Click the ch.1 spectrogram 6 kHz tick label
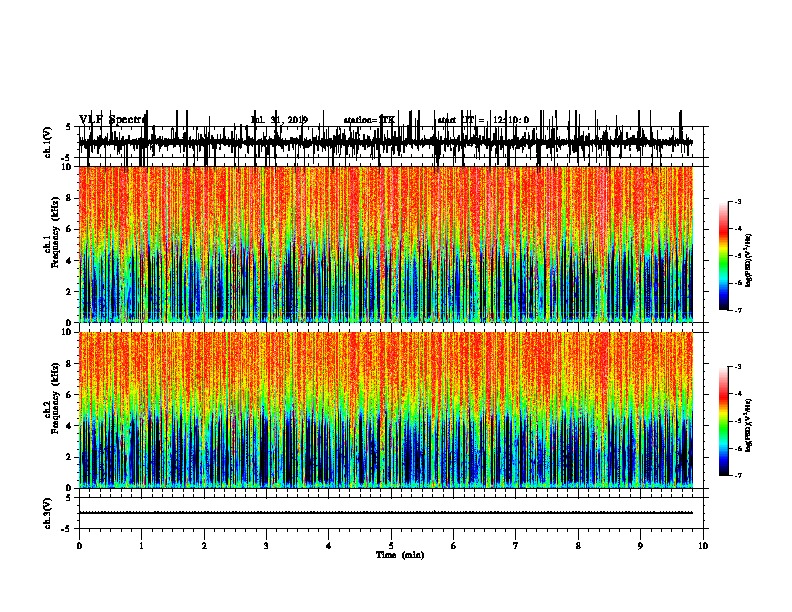792x612 pixels. [69, 229]
